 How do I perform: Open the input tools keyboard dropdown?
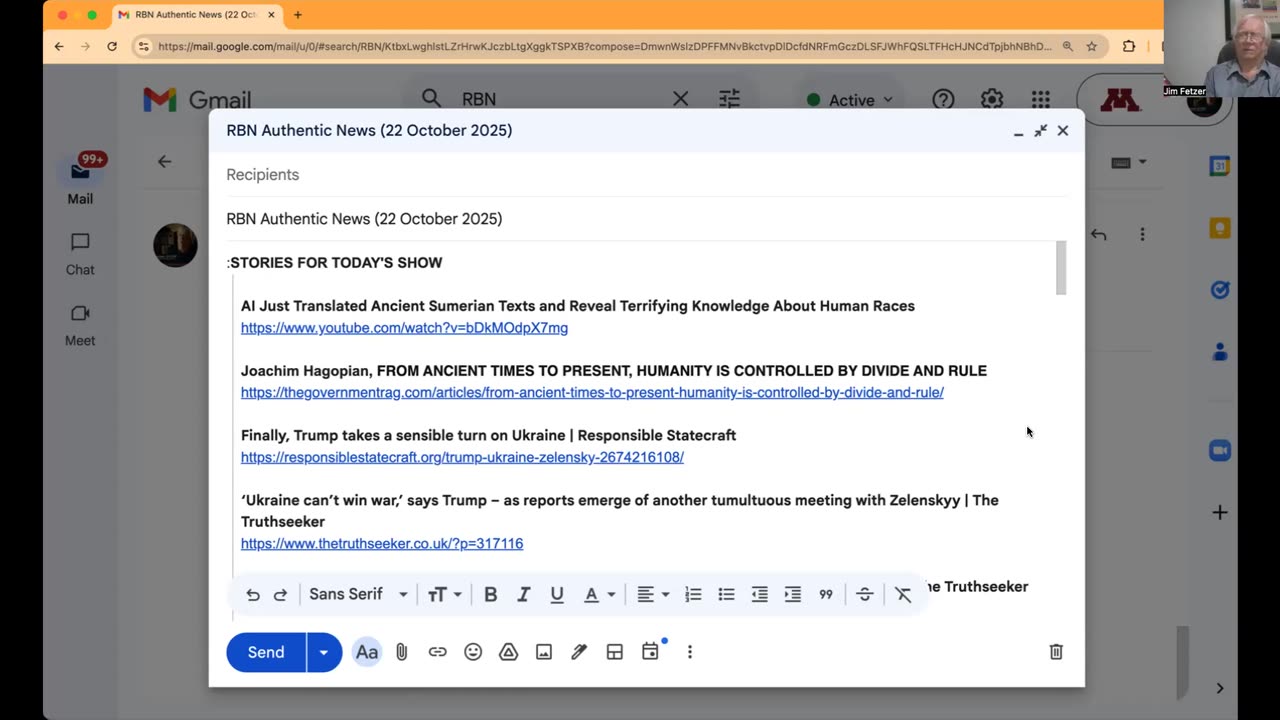coord(1130,162)
